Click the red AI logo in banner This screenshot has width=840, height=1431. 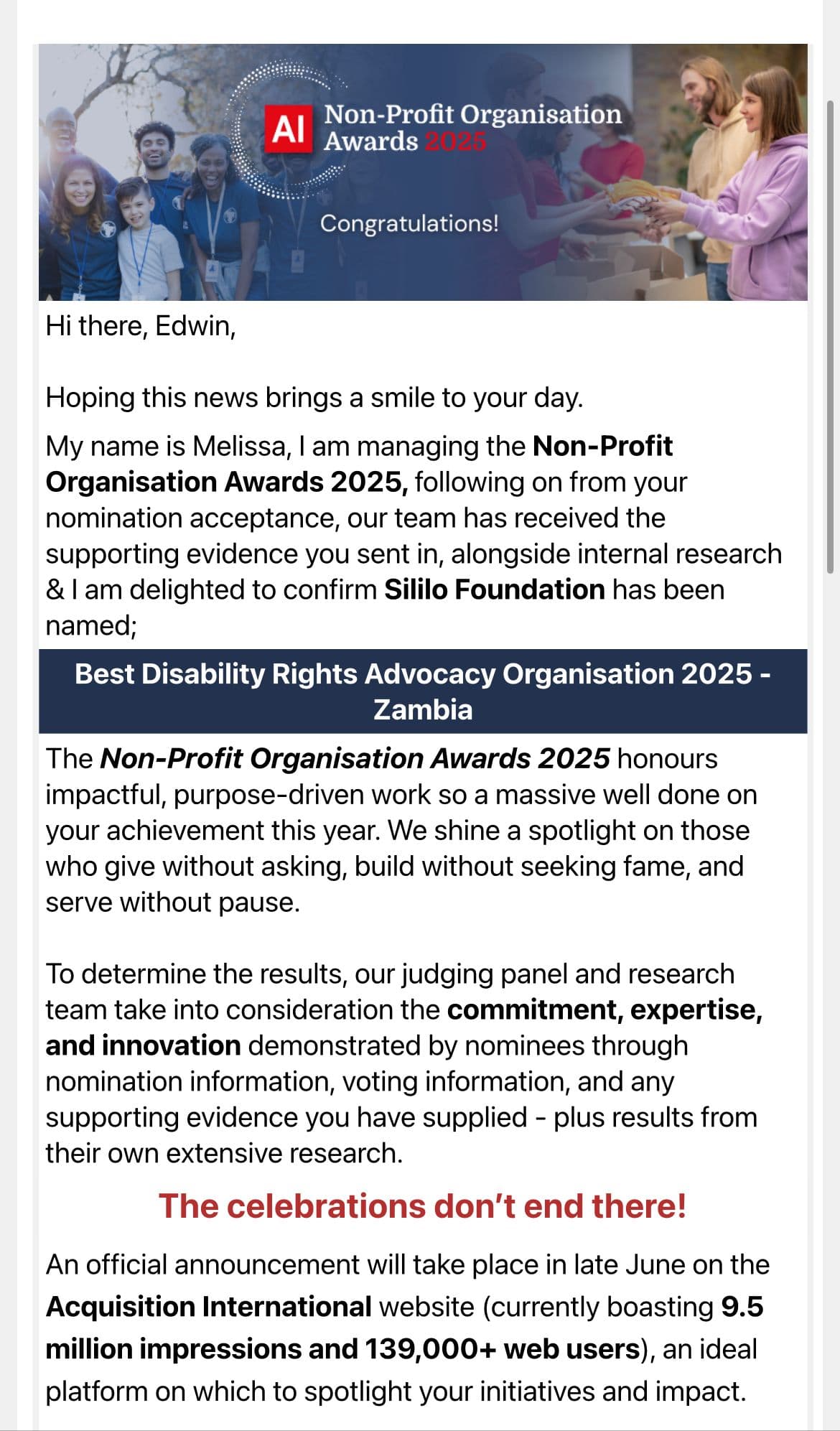point(288,129)
